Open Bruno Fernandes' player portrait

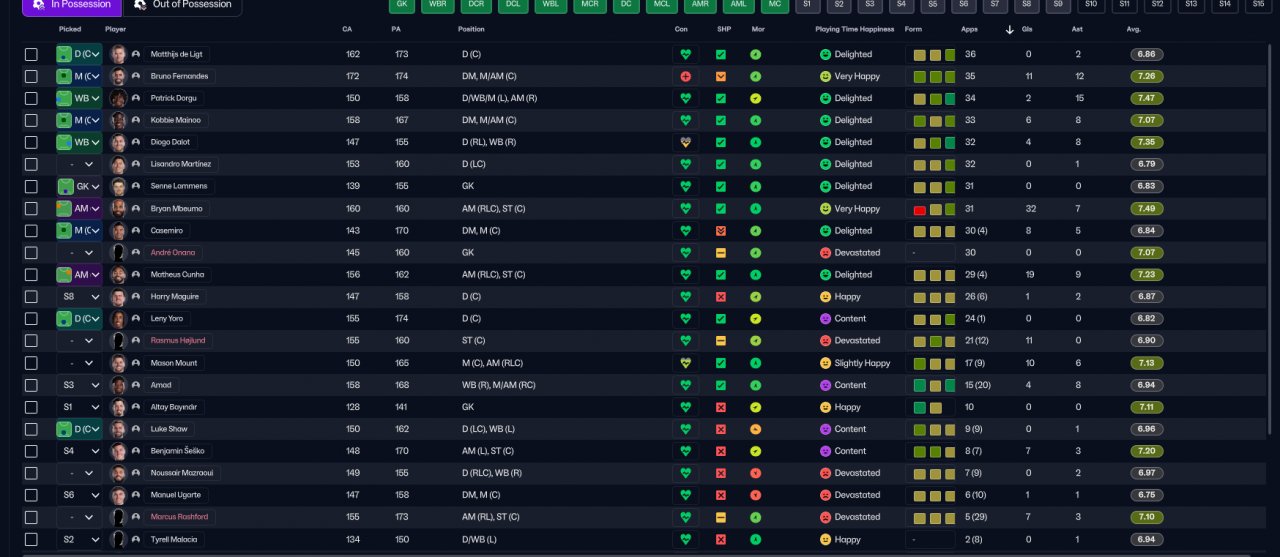[119, 76]
